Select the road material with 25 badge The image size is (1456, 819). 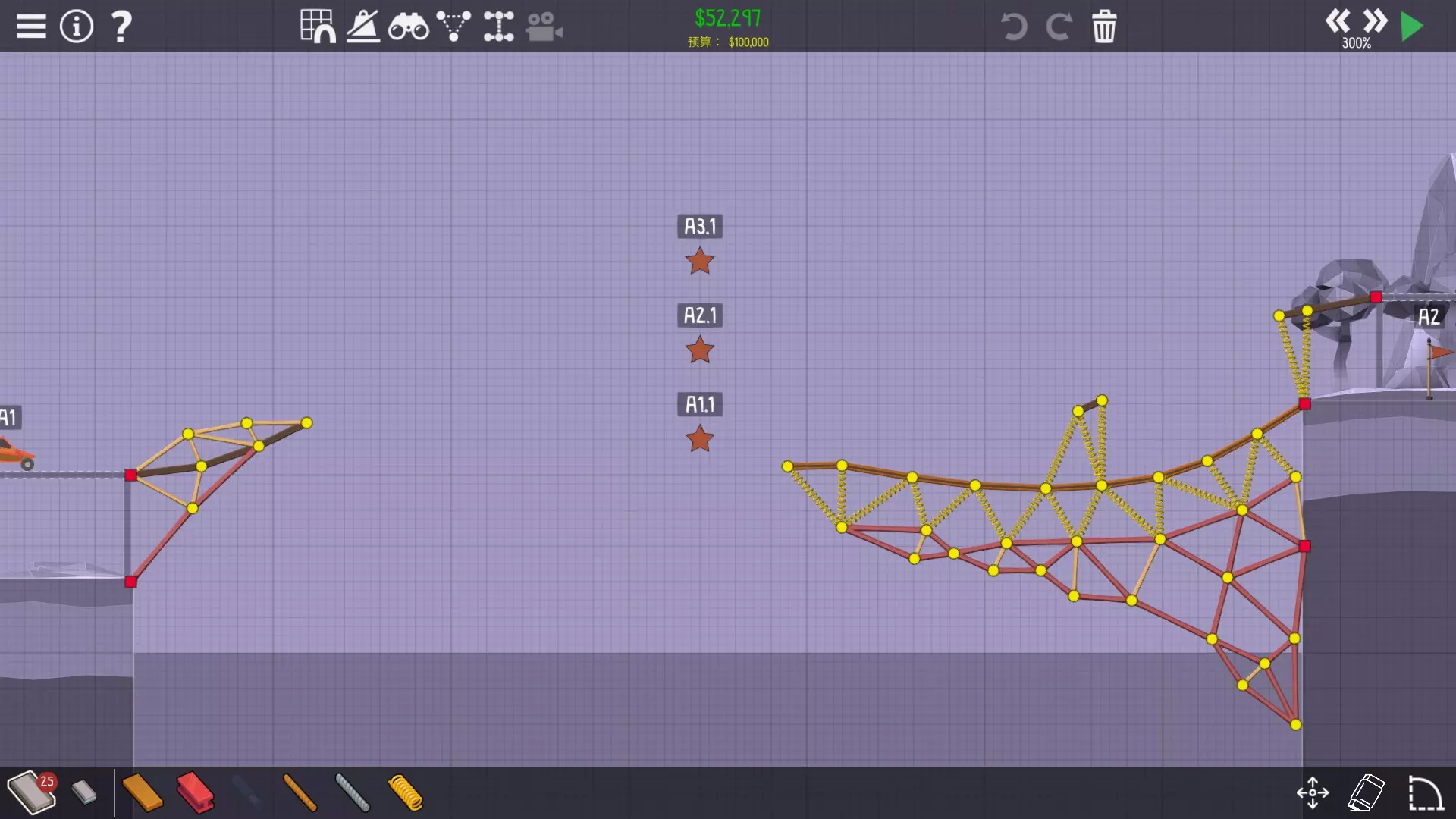click(32, 792)
